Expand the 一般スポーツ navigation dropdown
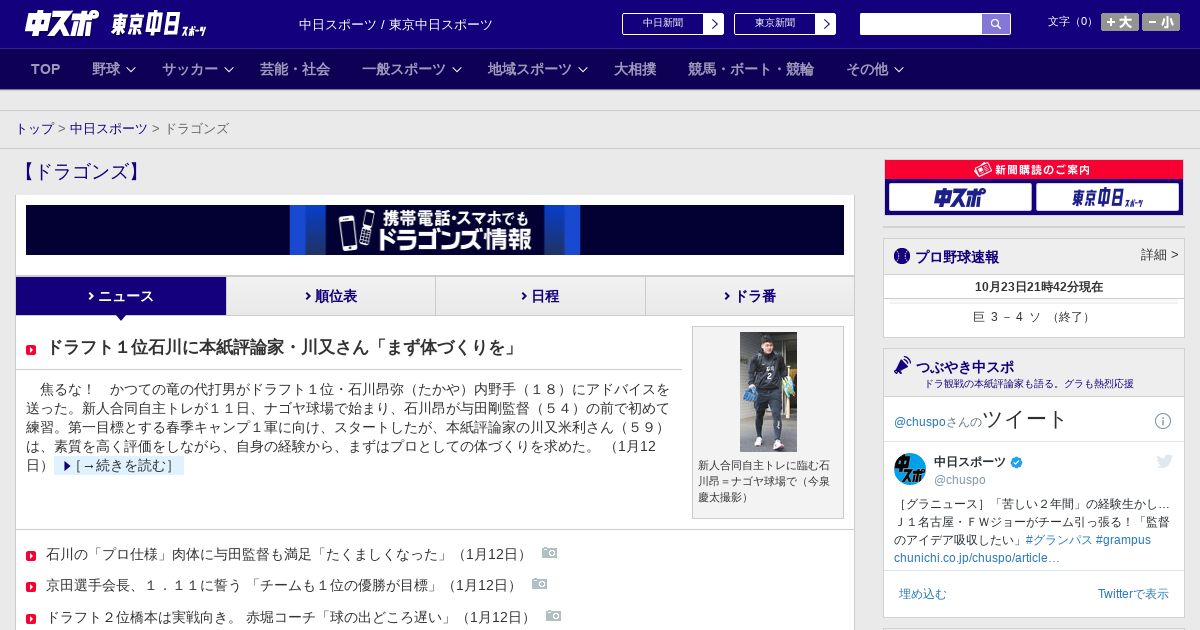 tap(412, 69)
